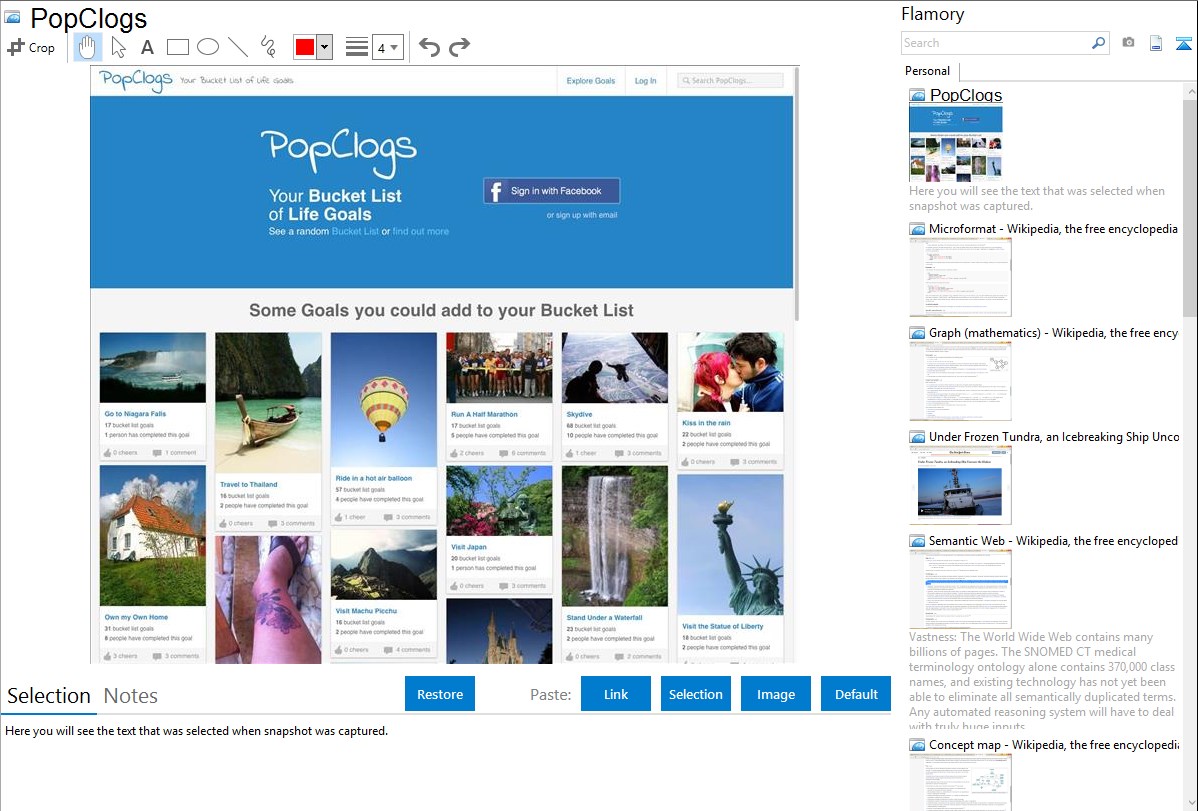1198x811 pixels.
Task: Open the PopClogs snapshot title
Action: click(966, 96)
